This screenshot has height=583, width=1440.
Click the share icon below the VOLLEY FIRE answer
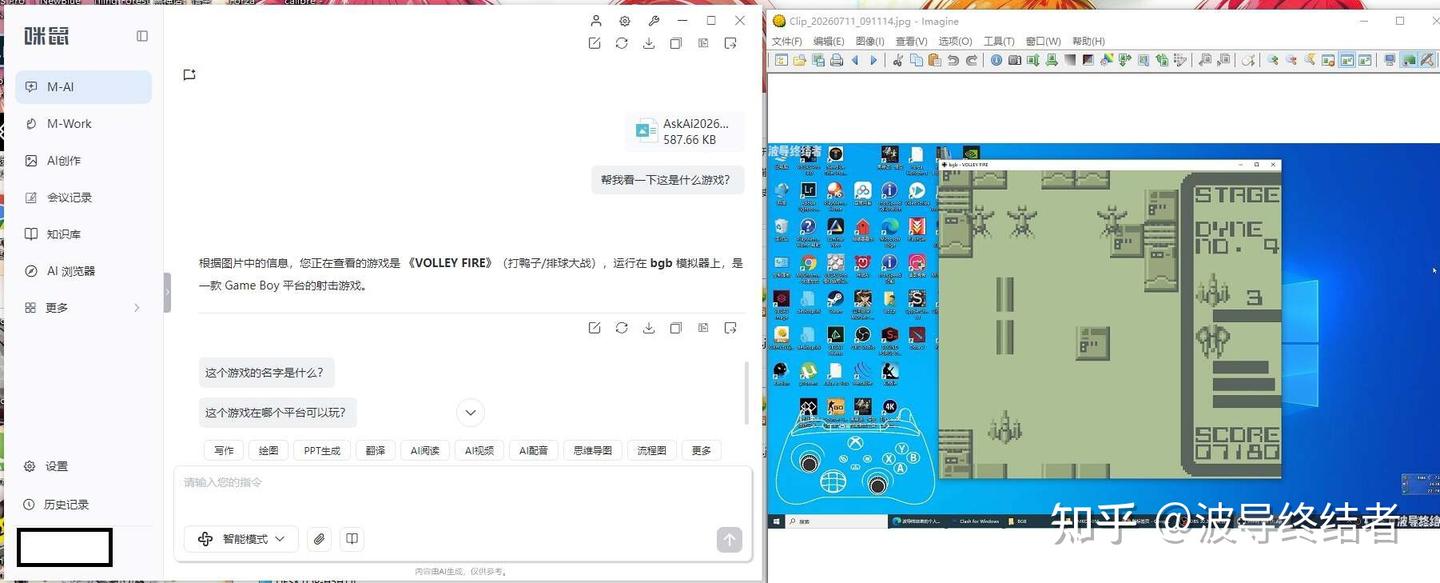tap(731, 328)
